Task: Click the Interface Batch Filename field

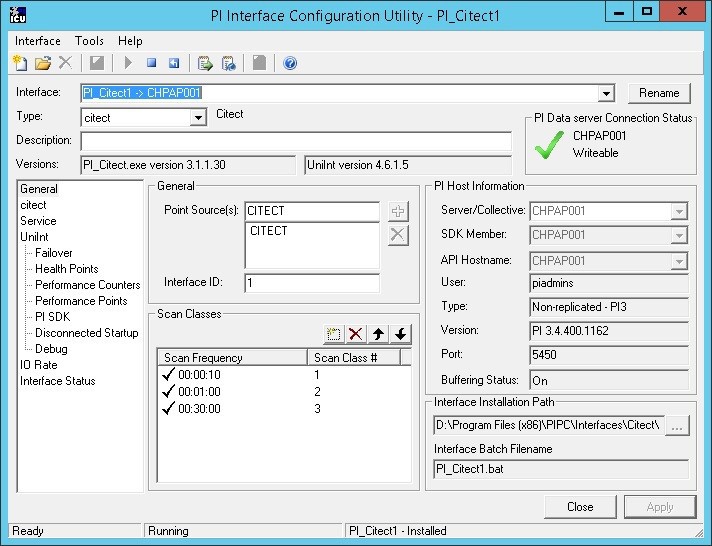Action: click(x=561, y=469)
